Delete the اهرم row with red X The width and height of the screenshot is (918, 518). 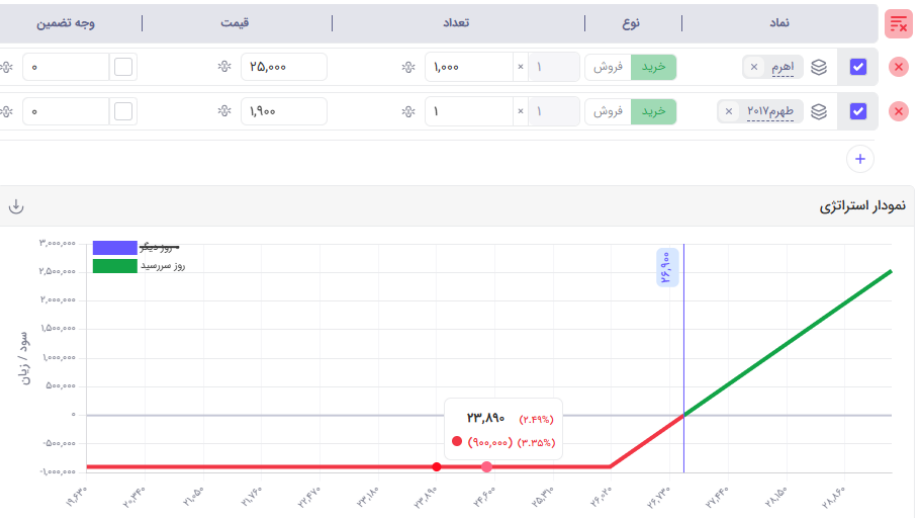point(898,67)
